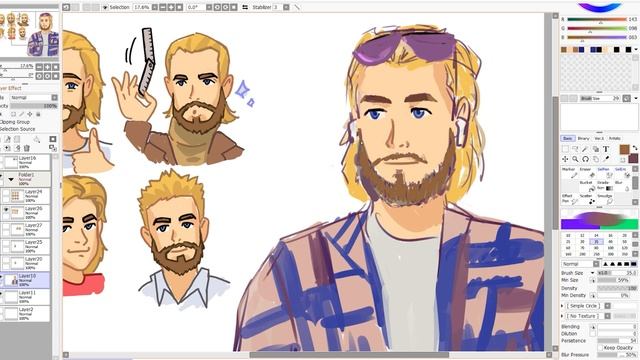Viewport: 640px width, 360px height.
Task: Open the brush blend mode Normal dropdown
Action: [596, 264]
